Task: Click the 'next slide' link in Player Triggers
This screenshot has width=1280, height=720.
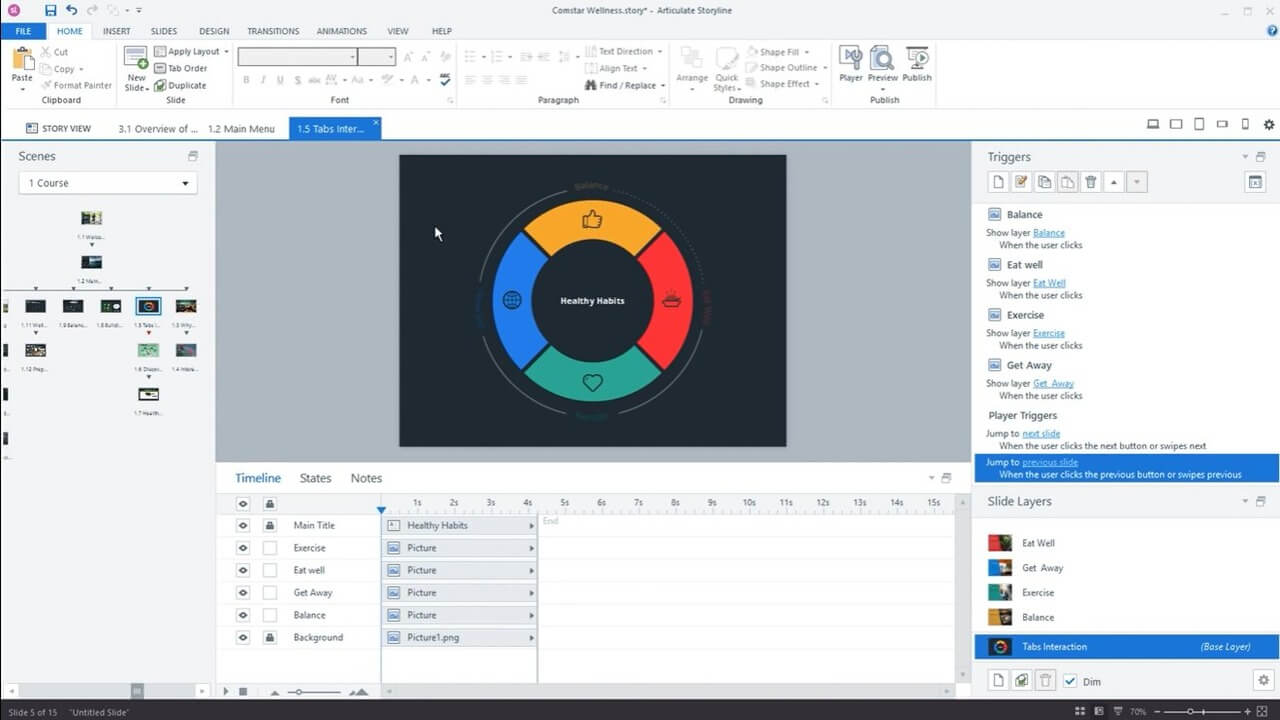Action: [x=1041, y=433]
